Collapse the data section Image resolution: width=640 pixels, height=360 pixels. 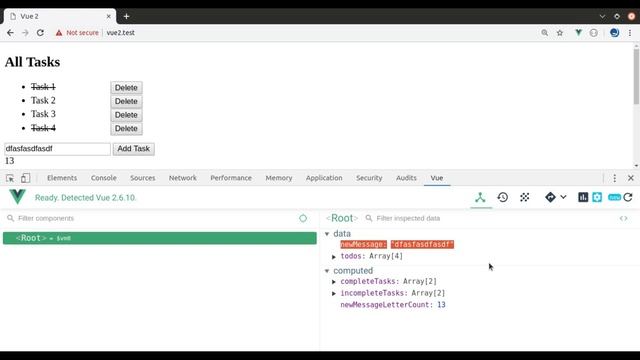click(327, 234)
